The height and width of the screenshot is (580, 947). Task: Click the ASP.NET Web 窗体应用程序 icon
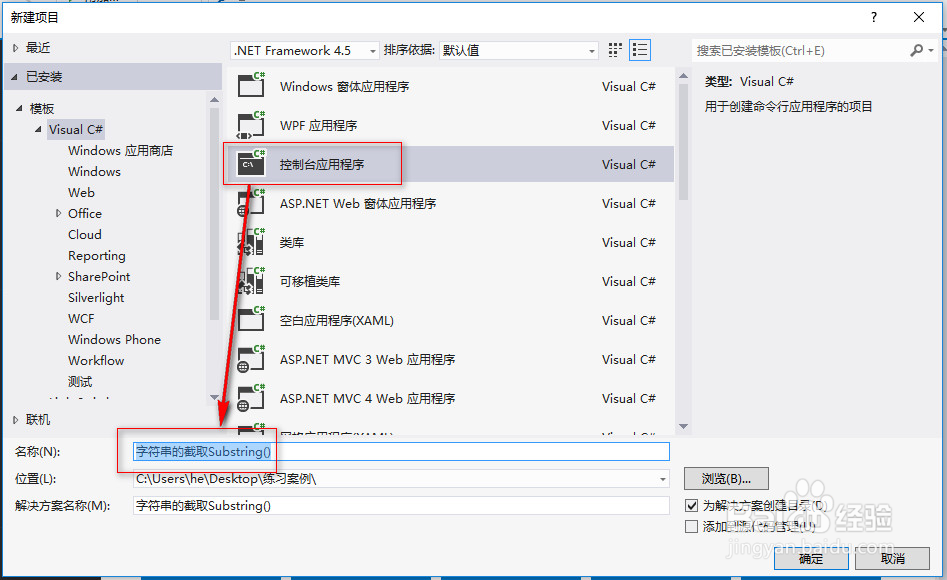pos(251,203)
